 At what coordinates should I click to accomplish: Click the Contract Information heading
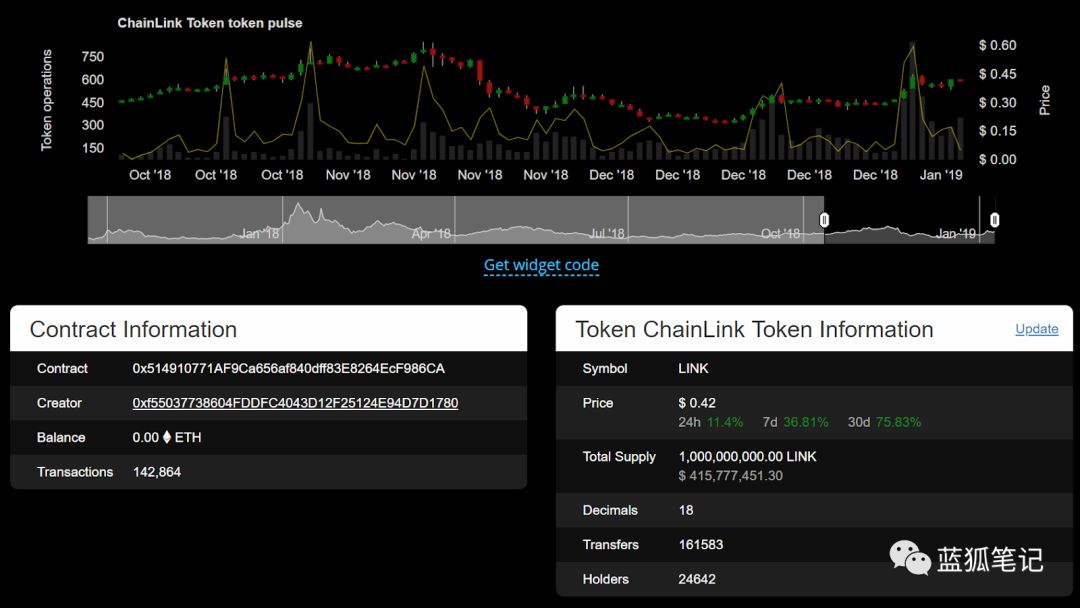click(x=134, y=329)
